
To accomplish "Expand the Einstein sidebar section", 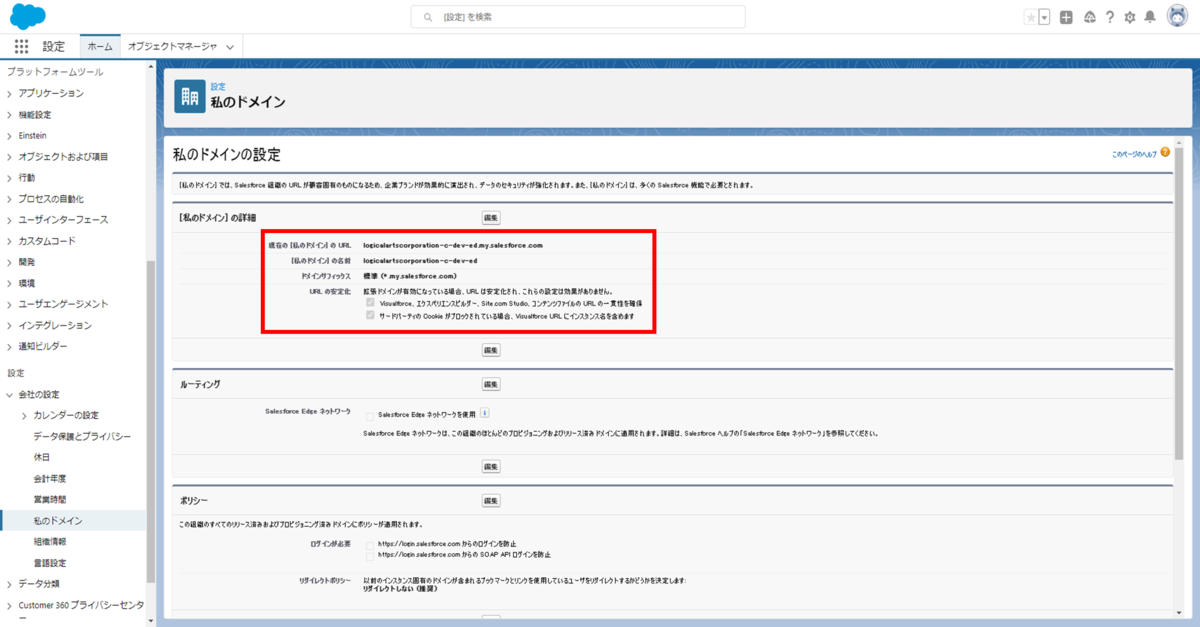I will (9, 135).
